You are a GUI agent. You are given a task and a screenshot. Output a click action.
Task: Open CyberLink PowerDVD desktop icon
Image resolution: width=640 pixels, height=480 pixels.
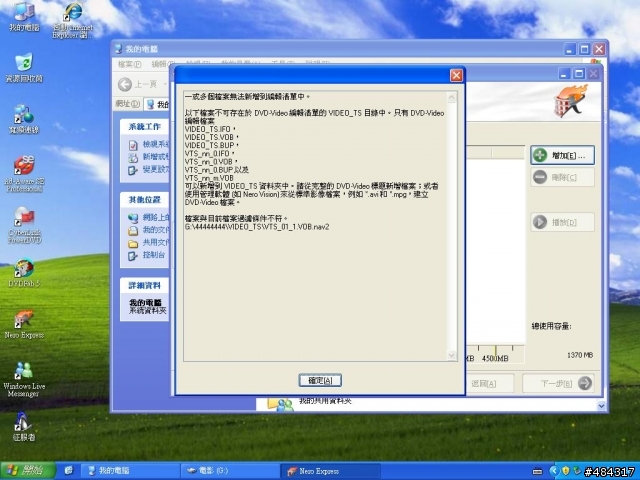pos(24,225)
